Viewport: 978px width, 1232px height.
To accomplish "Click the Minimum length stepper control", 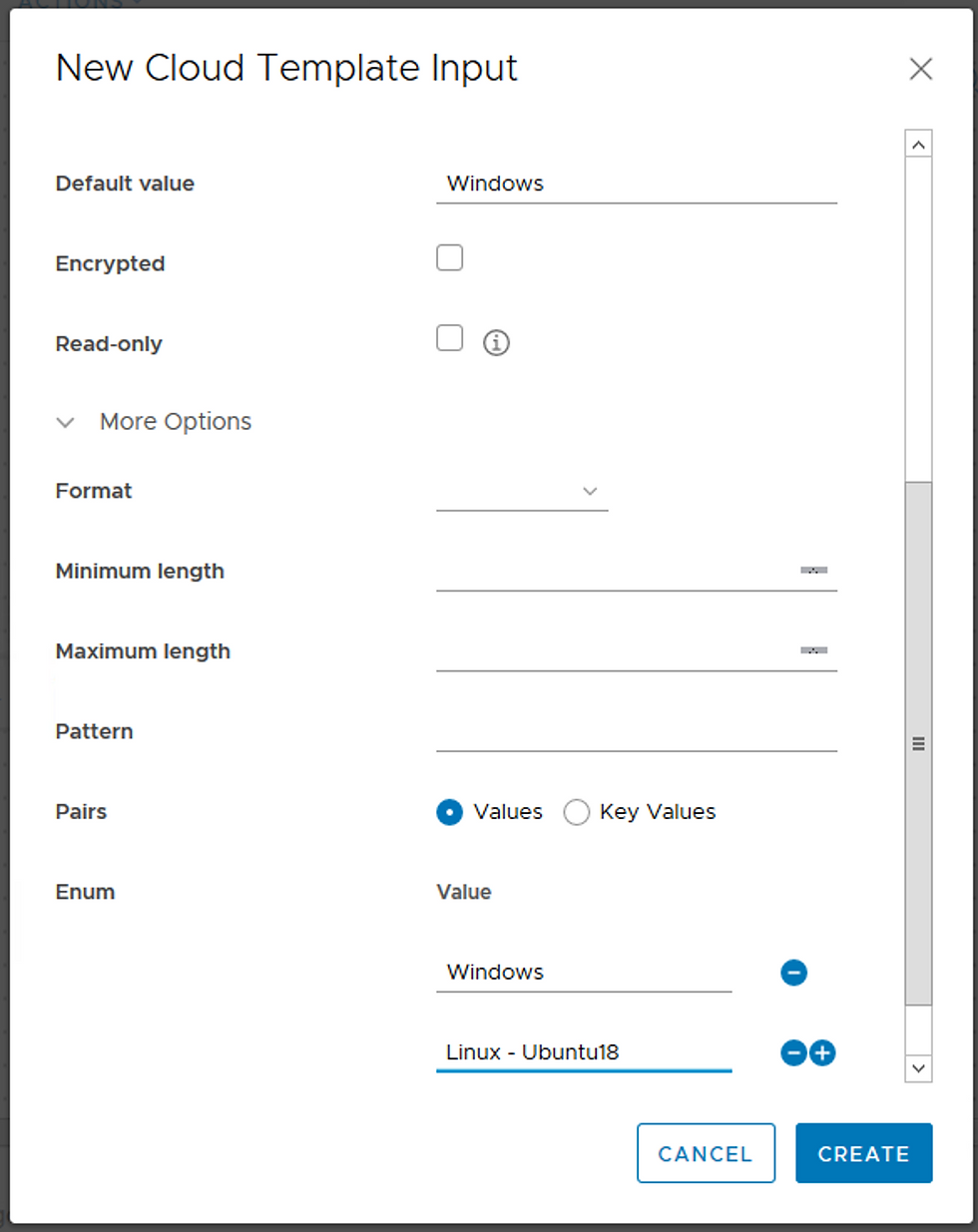I will (813, 571).
